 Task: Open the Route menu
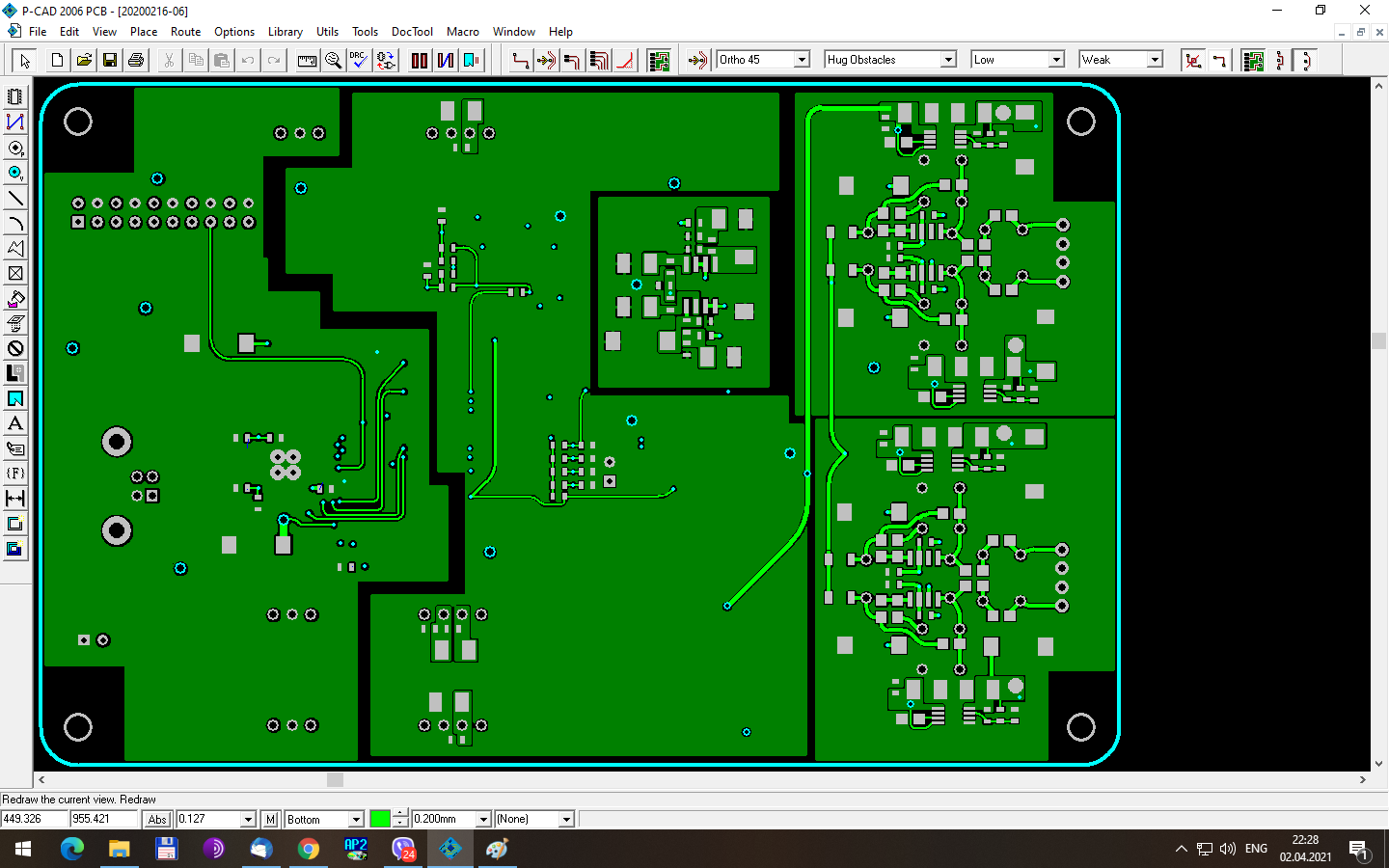[x=185, y=32]
